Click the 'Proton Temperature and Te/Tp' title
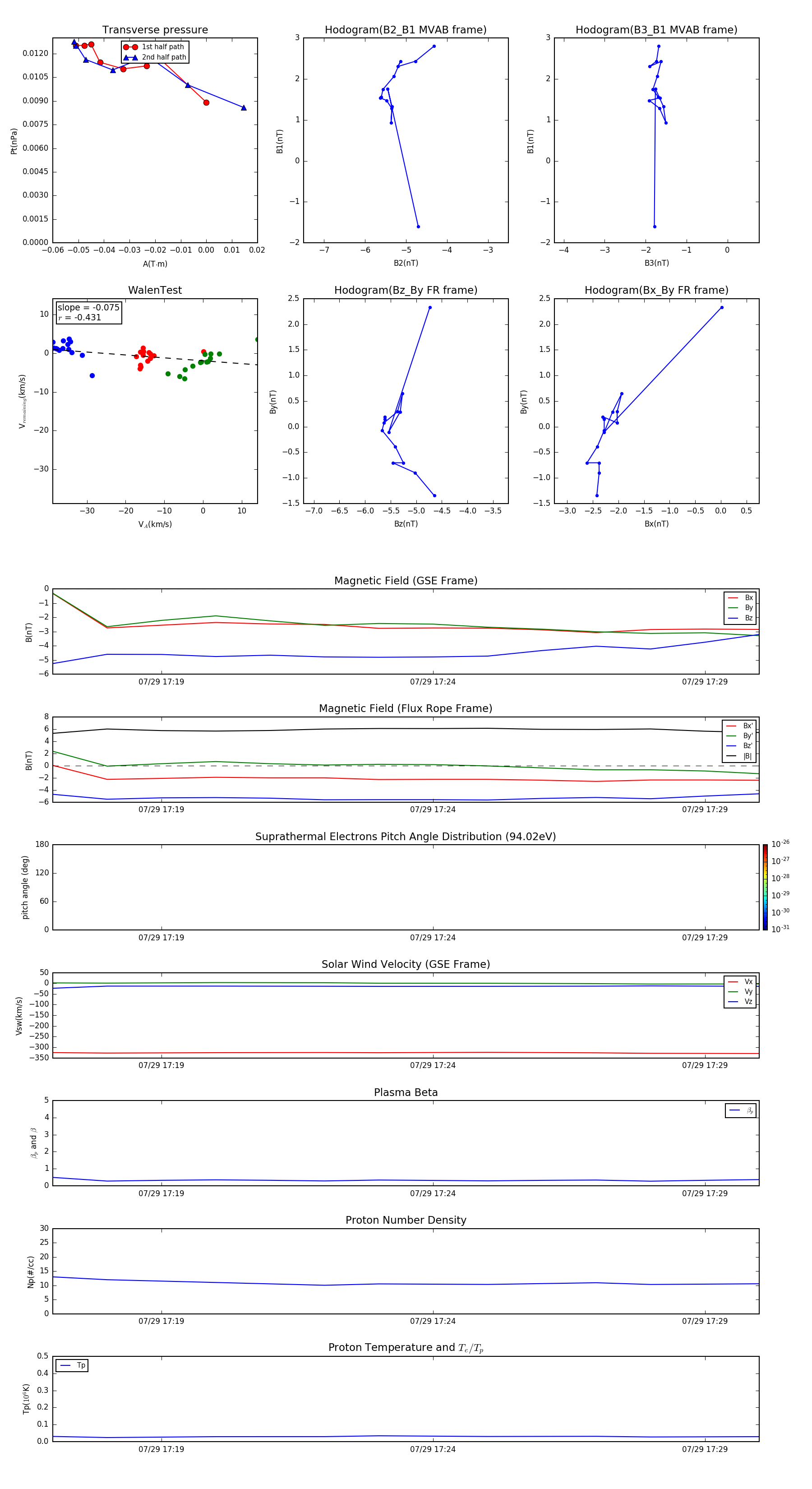This screenshot has width=812, height=1489. pos(406,1348)
